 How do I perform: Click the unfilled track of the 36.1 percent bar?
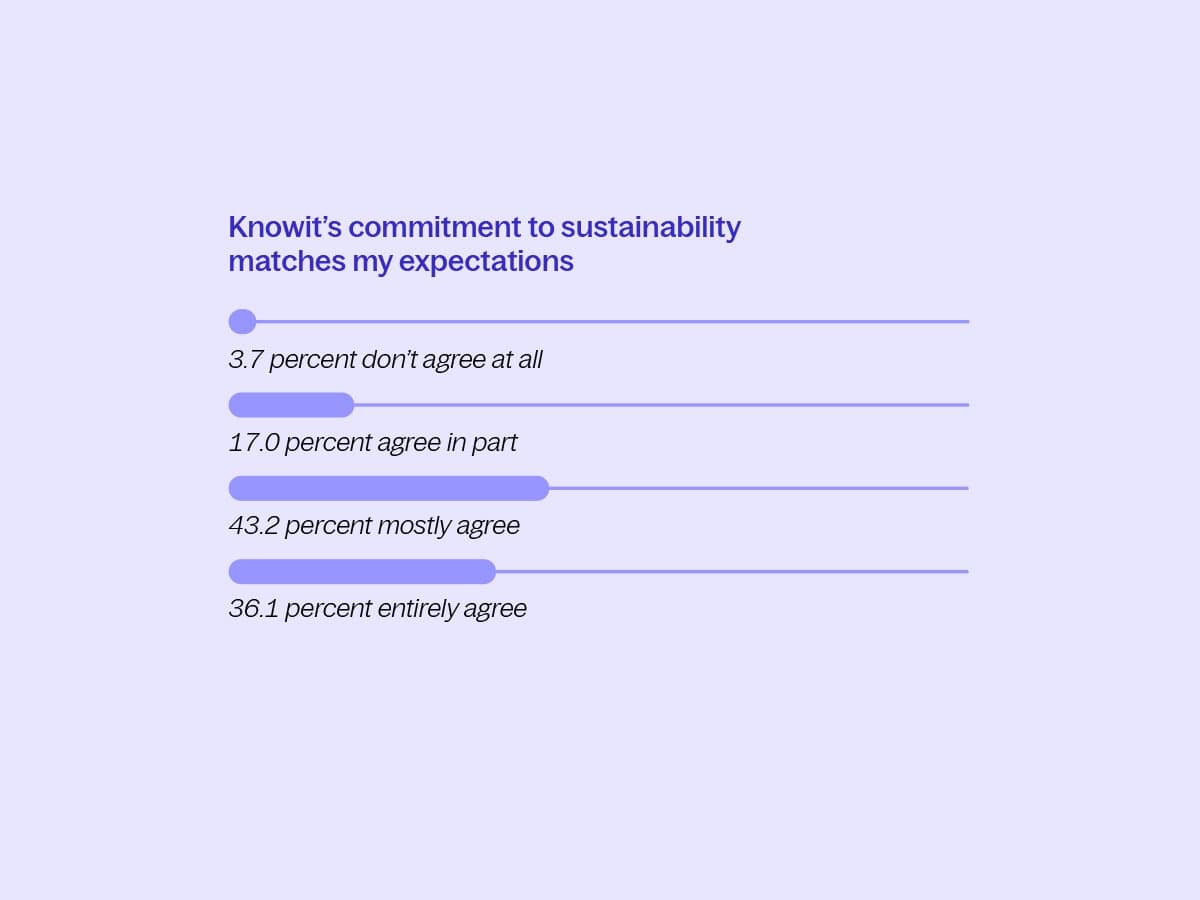(x=732, y=571)
